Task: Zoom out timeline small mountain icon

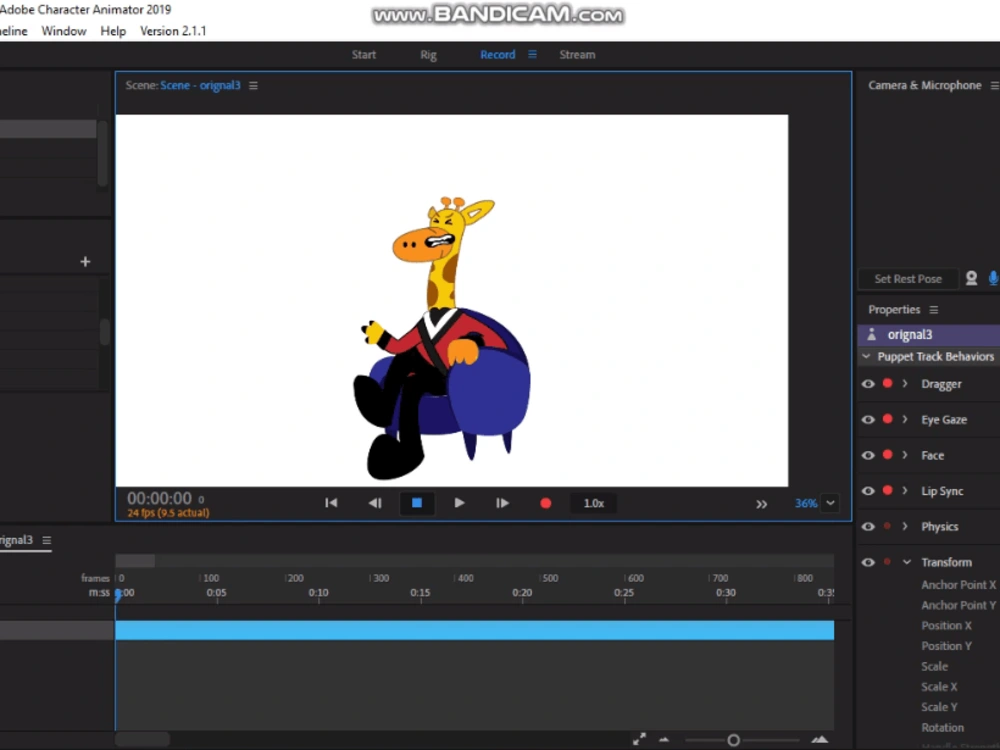Action: point(664,740)
